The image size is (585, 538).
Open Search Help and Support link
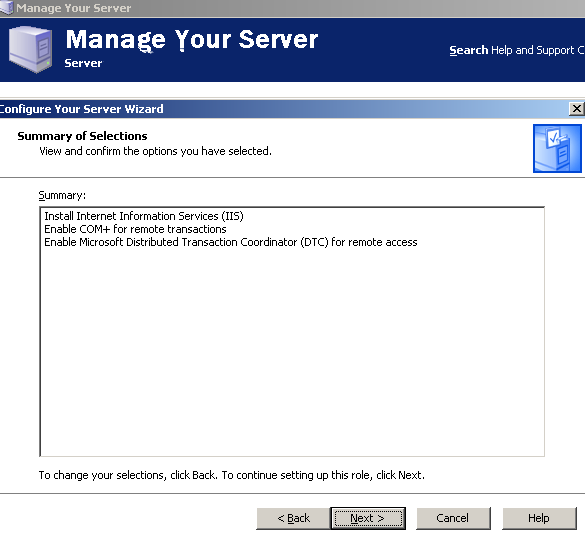pyautogui.click(x=517, y=50)
